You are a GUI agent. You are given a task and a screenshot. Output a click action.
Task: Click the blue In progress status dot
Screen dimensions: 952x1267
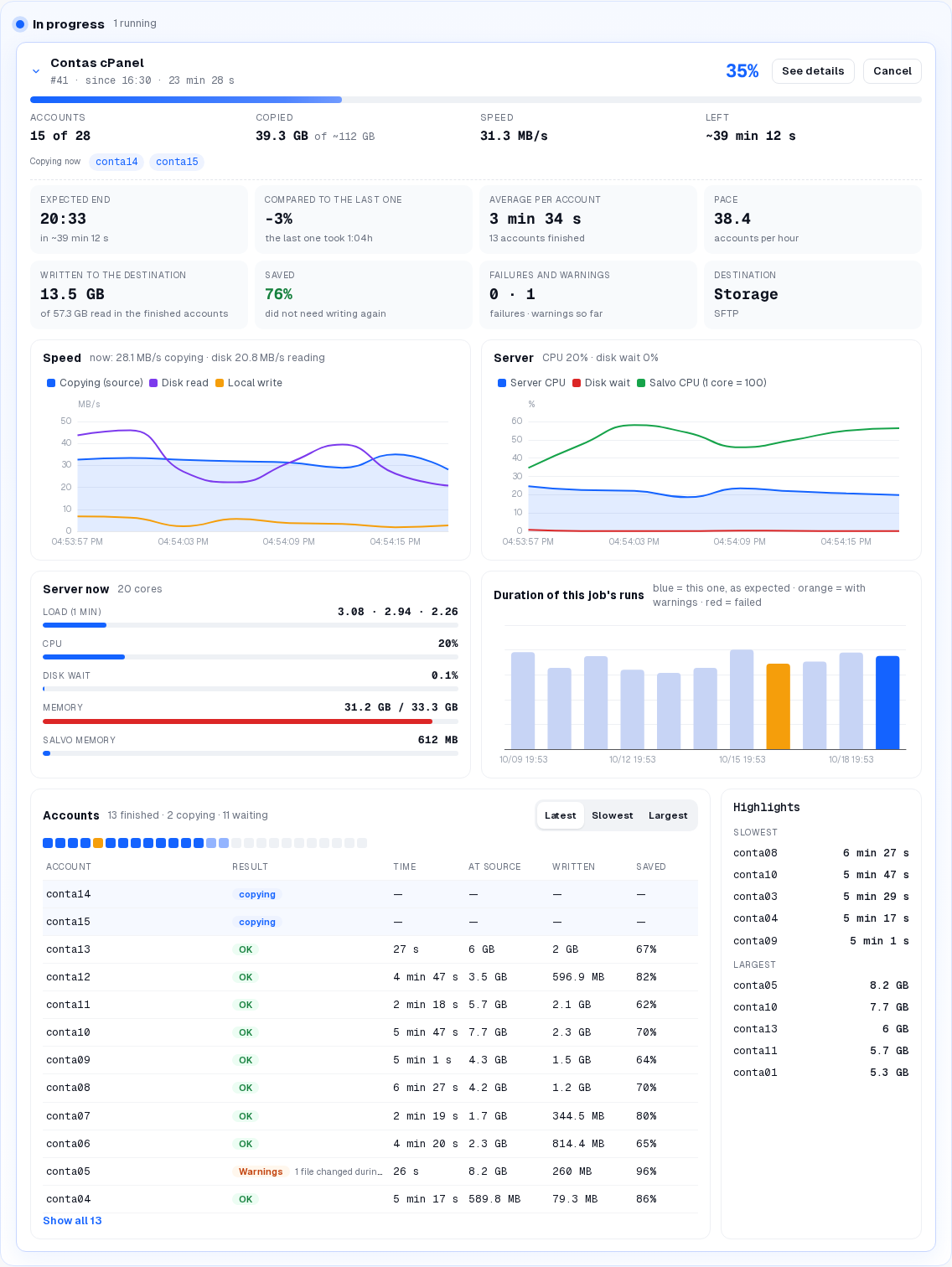20,24
